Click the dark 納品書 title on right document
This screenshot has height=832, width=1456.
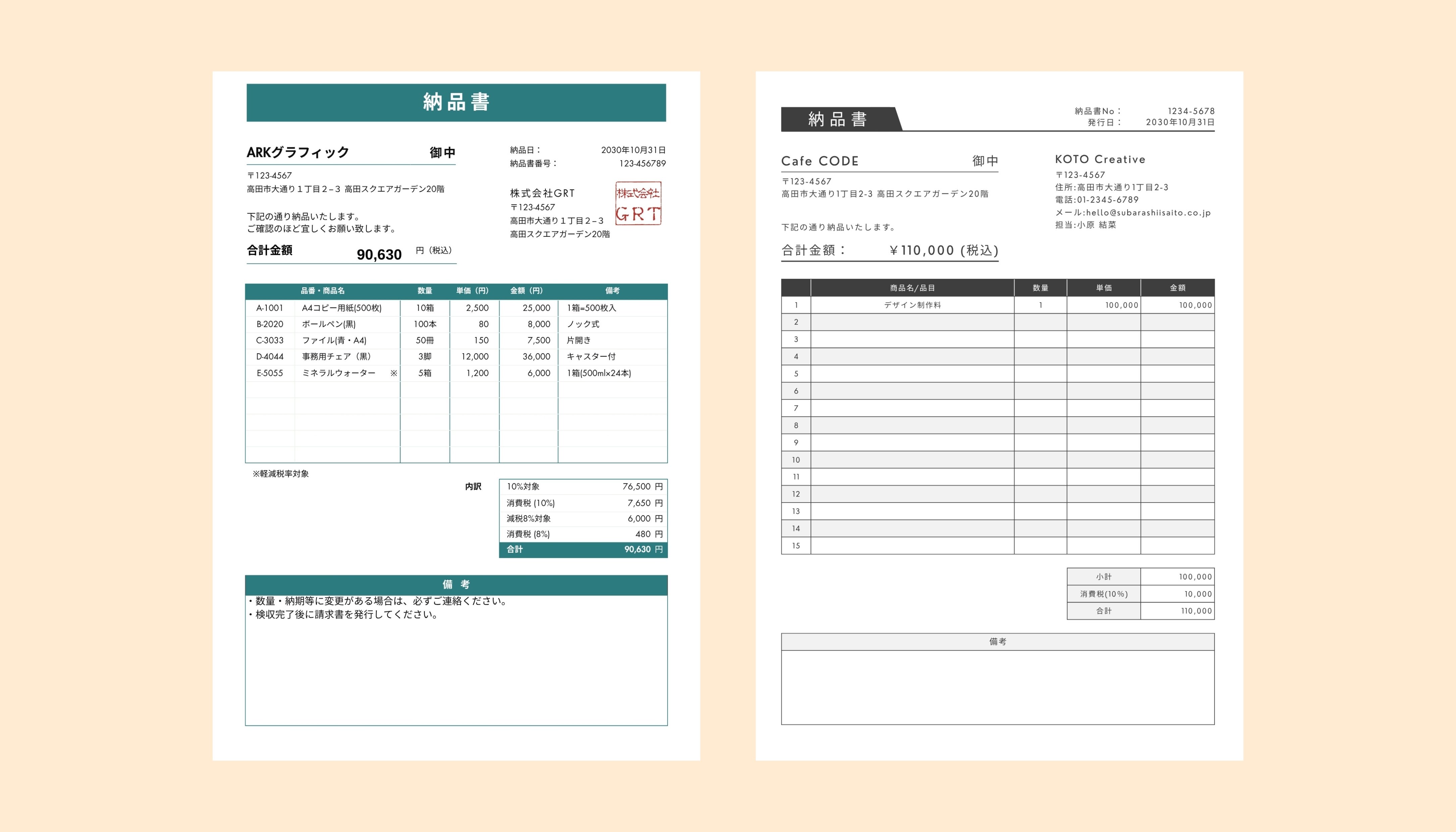[838, 119]
